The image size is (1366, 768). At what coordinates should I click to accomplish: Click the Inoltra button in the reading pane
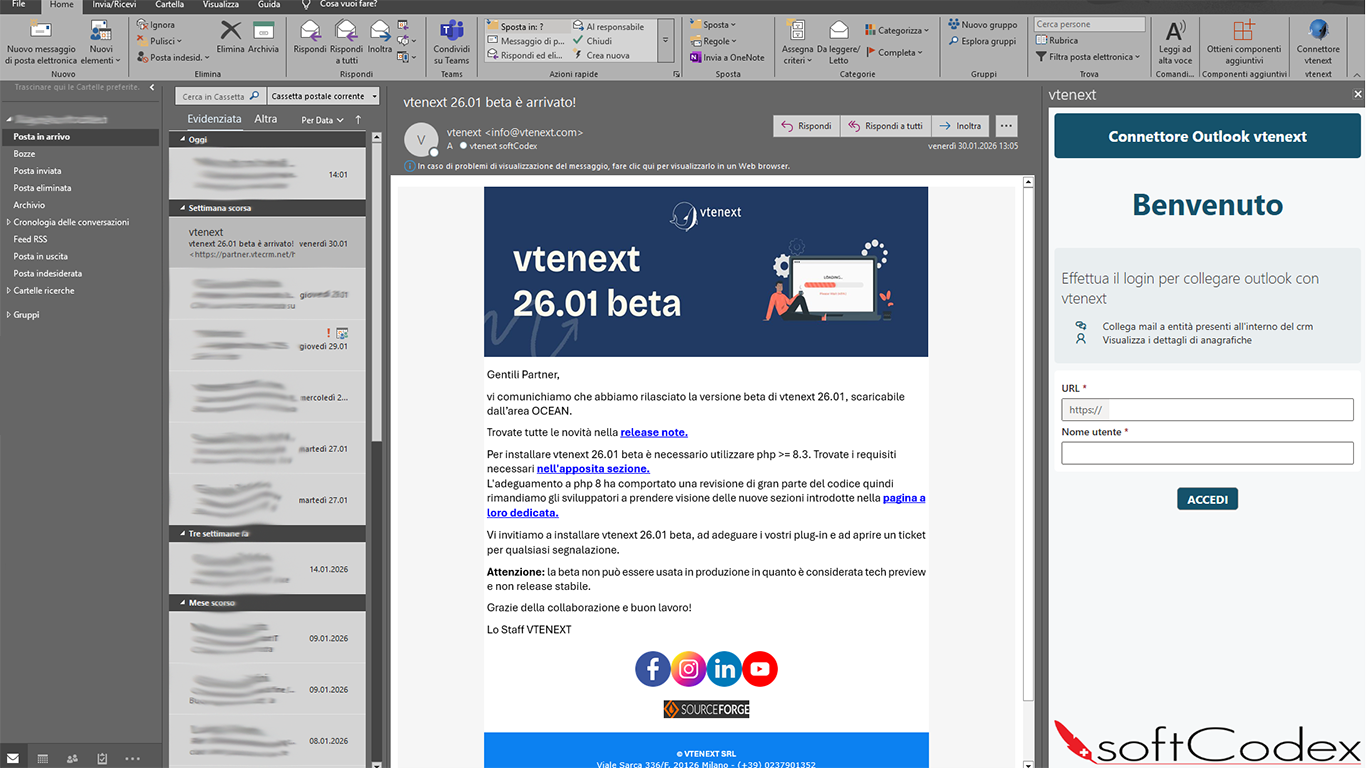(960, 126)
